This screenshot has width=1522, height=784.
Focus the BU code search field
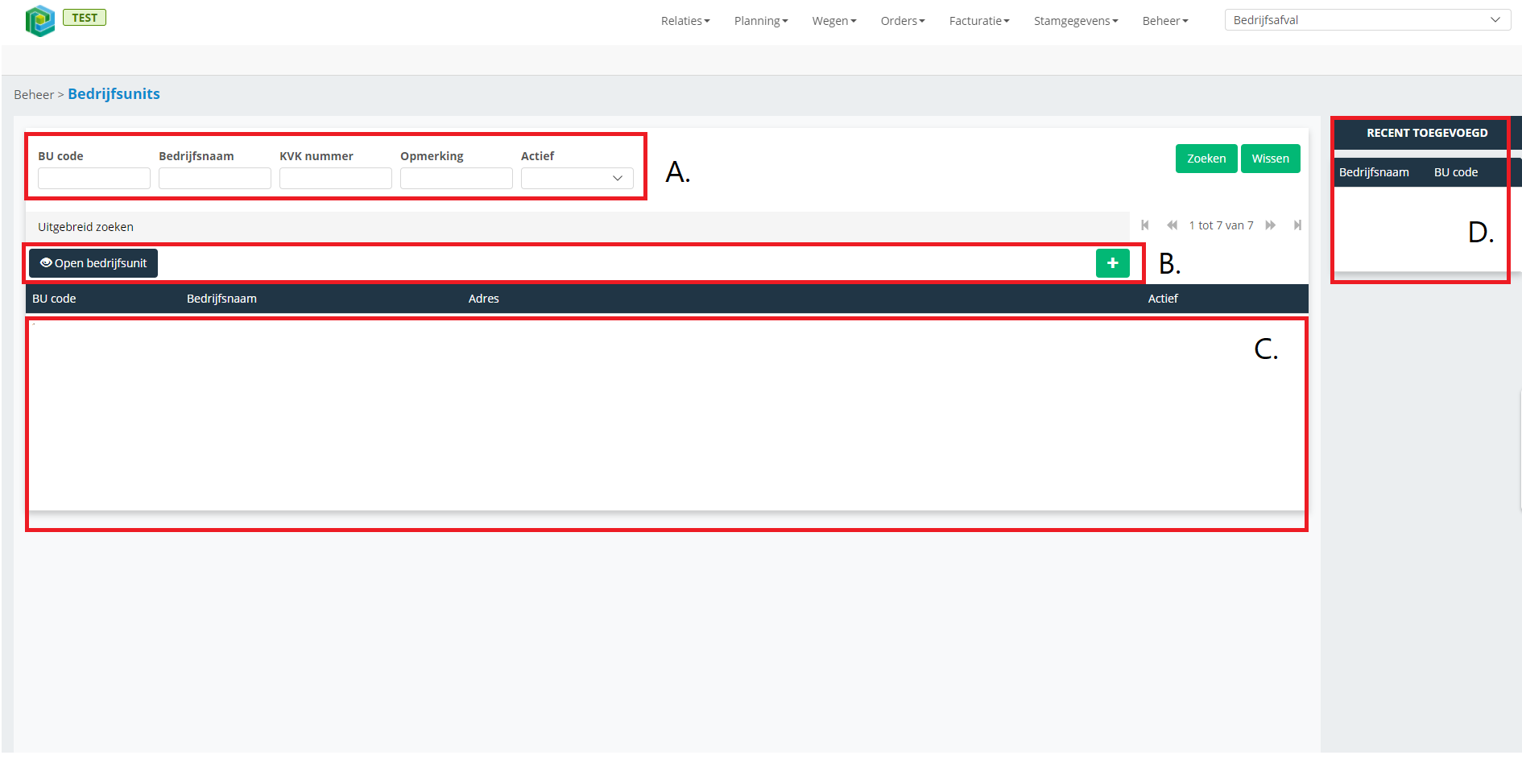tap(94, 178)
